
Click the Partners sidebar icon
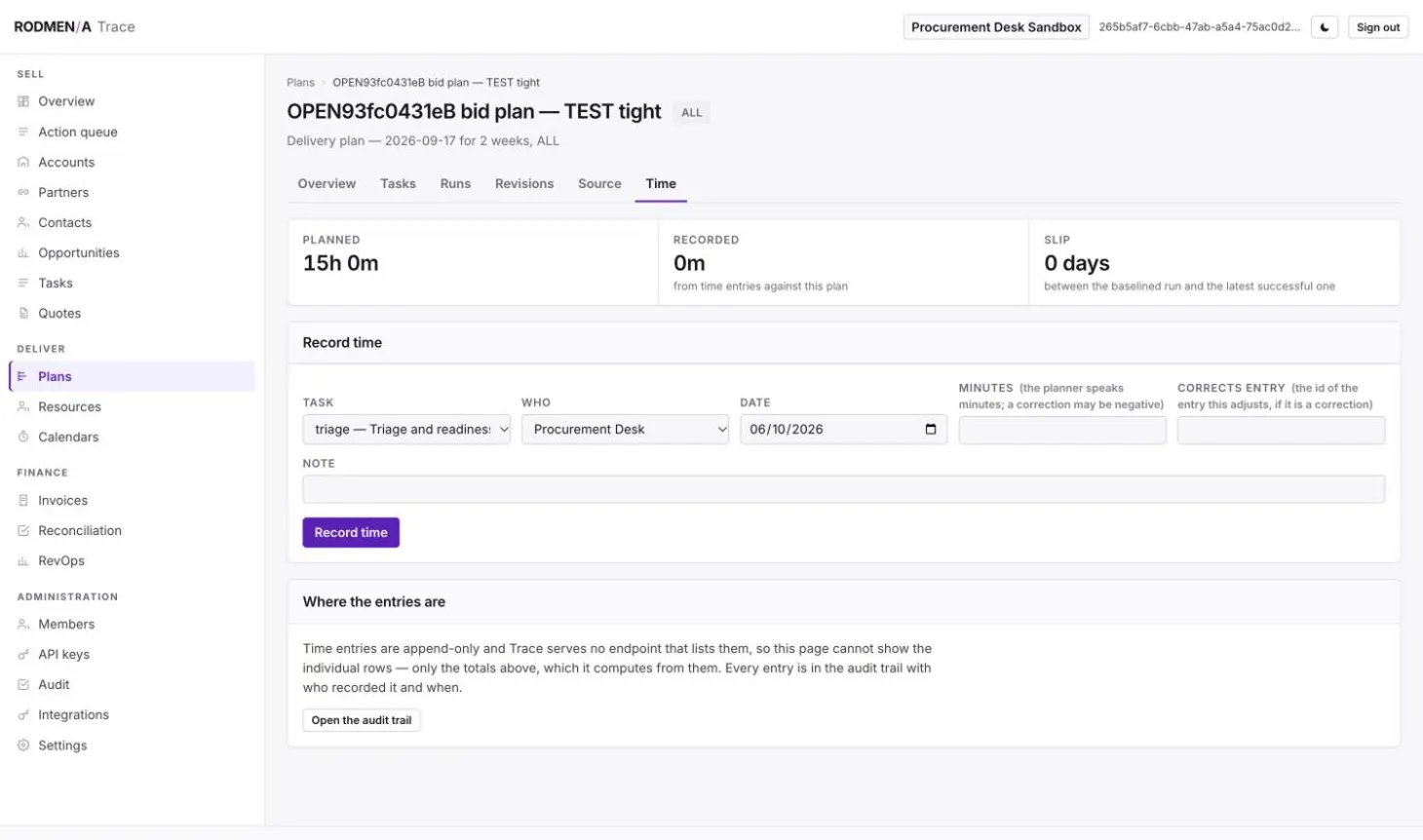tap(23, 192)
